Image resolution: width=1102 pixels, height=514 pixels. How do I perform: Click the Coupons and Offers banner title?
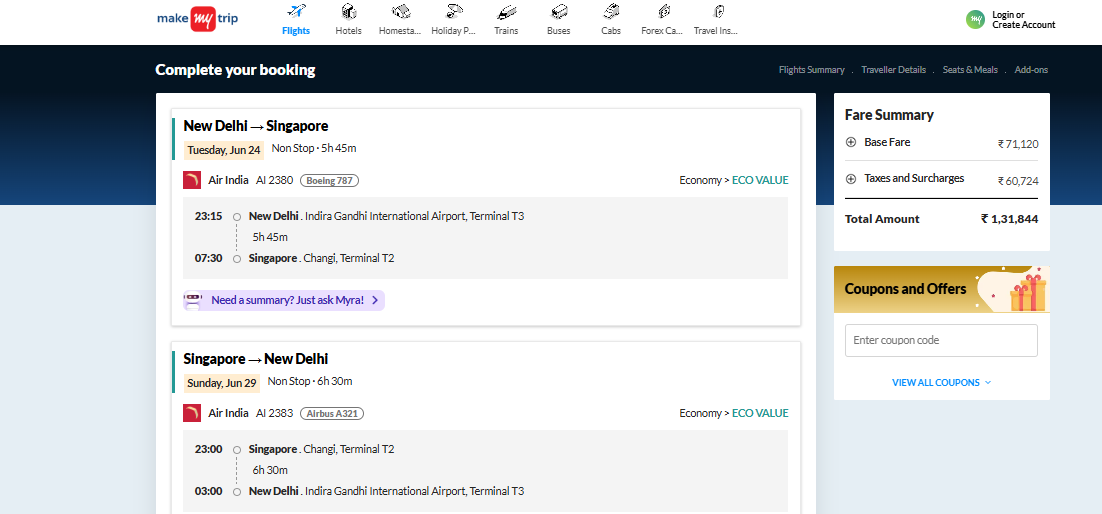pyautogui.click(x=905, y=289)
